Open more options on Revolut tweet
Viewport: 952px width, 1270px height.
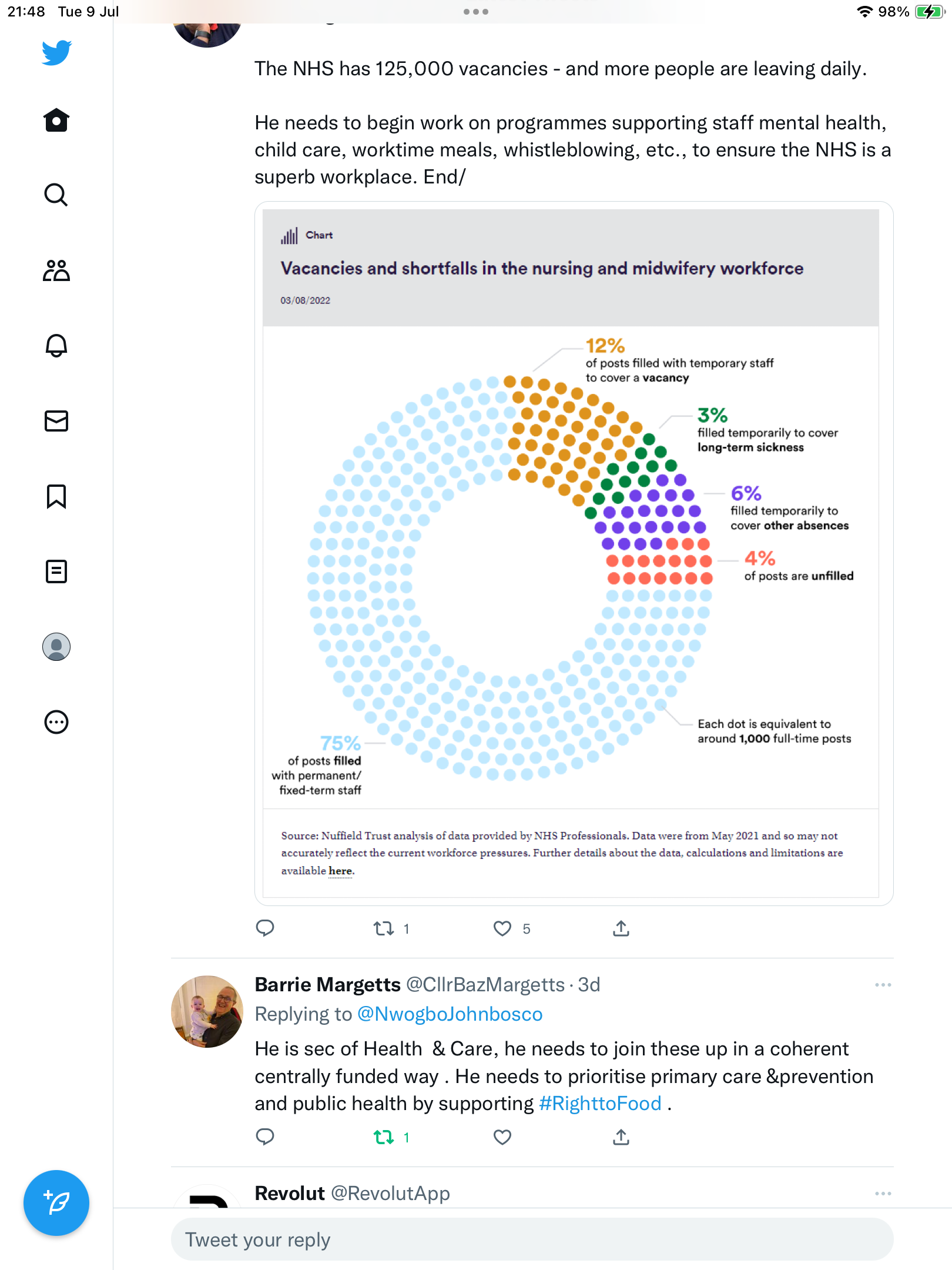tap(883, 1194)
